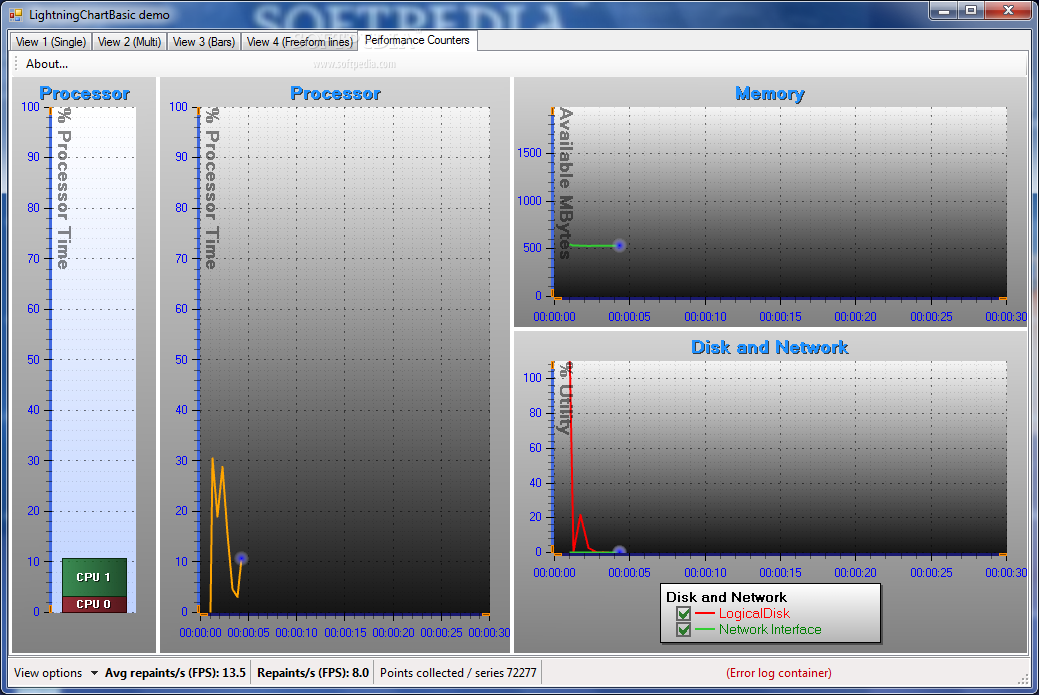Click the Network Interface legend label
The width and height of the screenshot is (1039, 695).
(x=770, y=629)
